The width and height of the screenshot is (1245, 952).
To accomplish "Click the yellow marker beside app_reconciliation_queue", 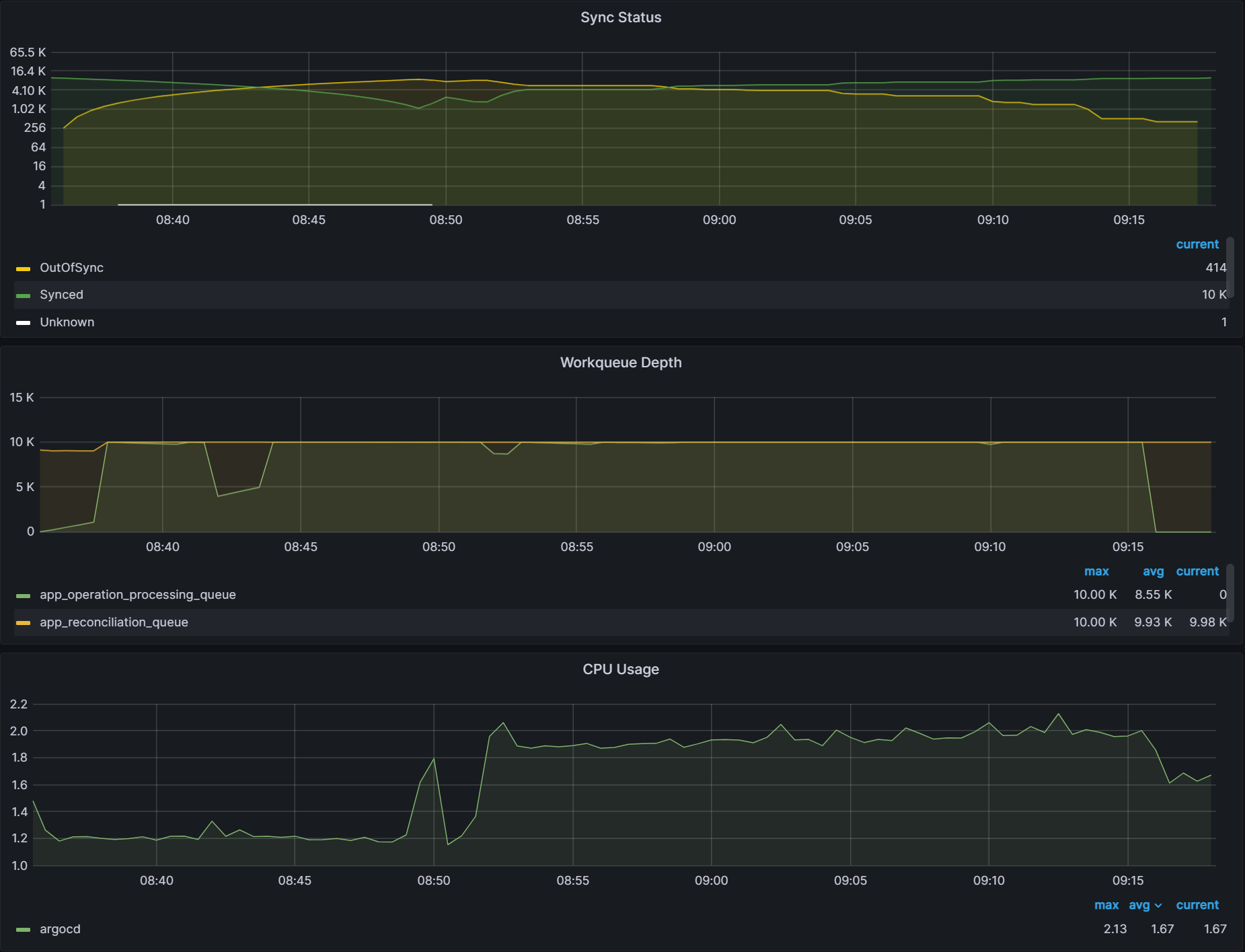I will coord(22,622).
